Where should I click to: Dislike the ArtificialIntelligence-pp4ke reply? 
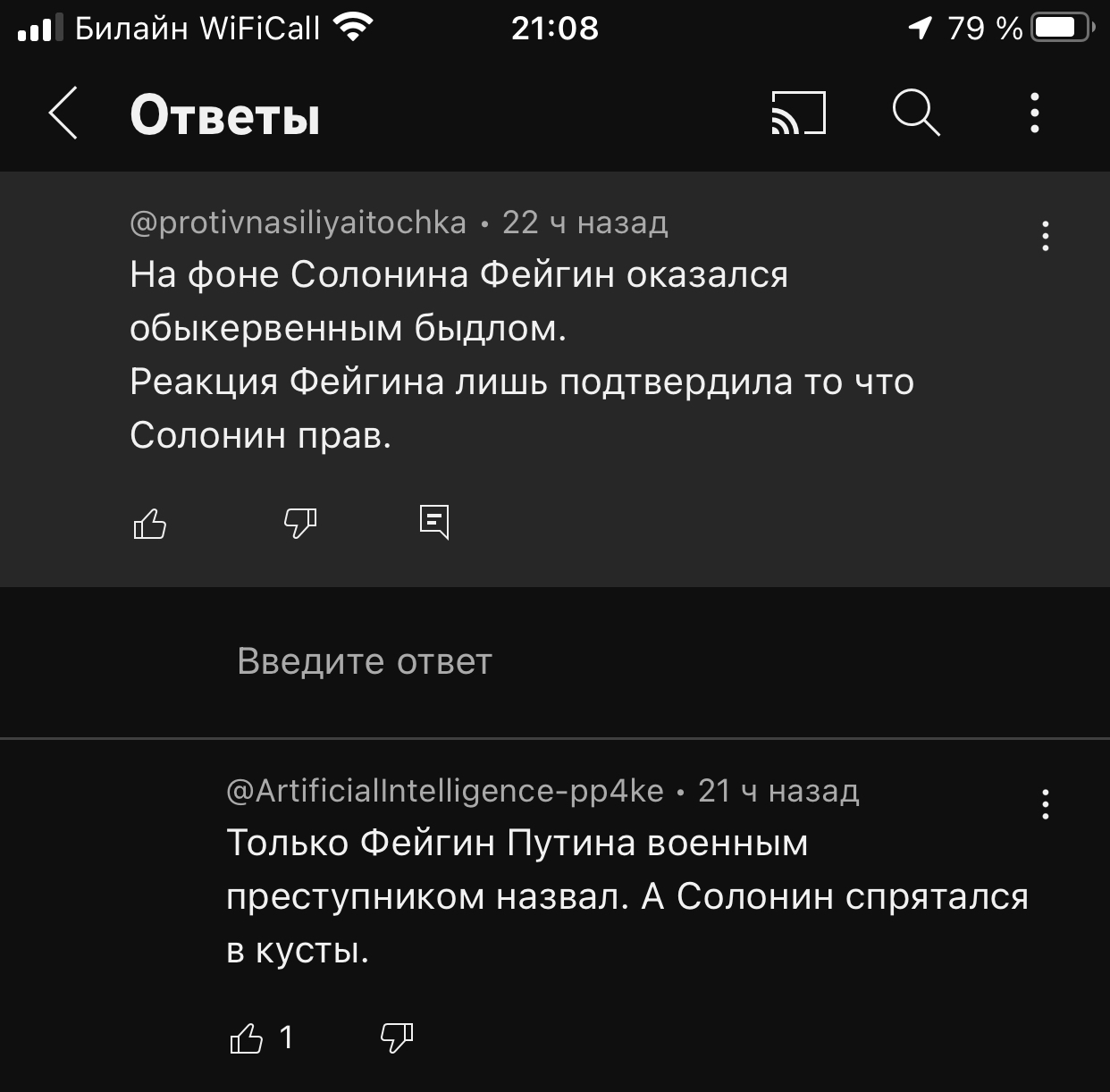(397, 1037)
